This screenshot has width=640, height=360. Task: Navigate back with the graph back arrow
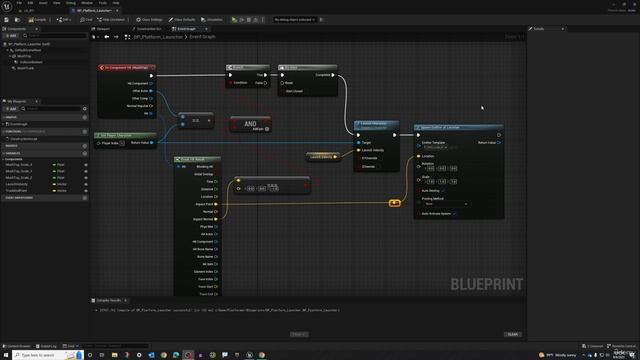(x=107, y=37)
